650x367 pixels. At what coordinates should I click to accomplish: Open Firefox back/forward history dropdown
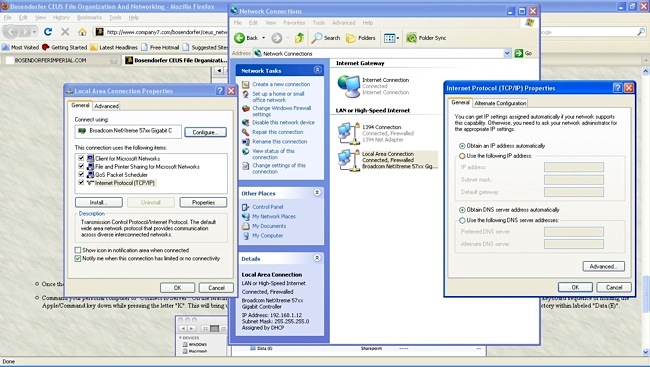click(x=34, y=32)
